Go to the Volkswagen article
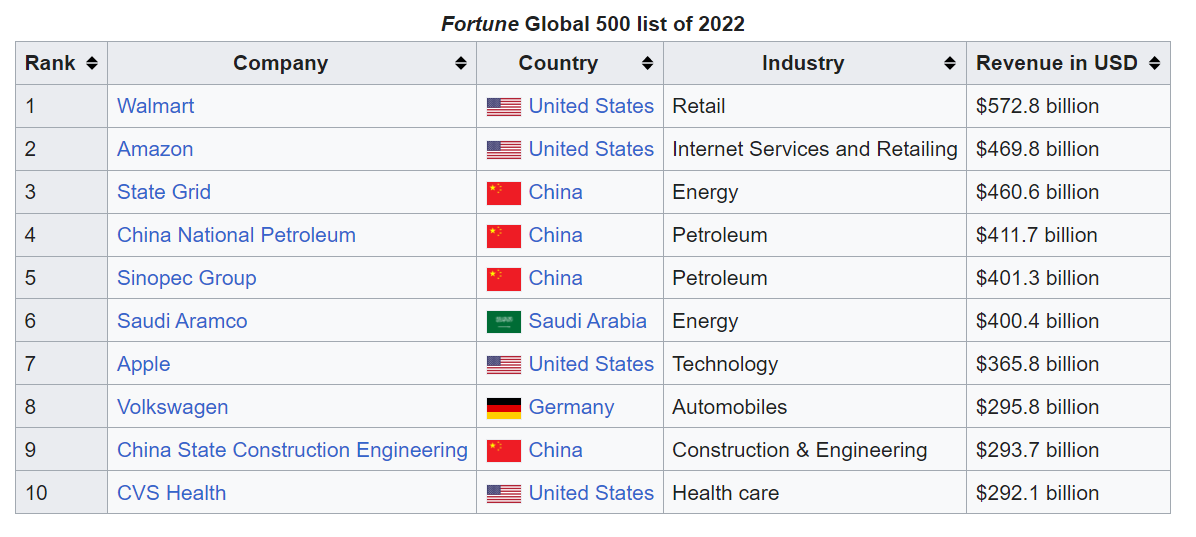The width and height of the screenshot is (1196, 537). (x=172, y=407)
